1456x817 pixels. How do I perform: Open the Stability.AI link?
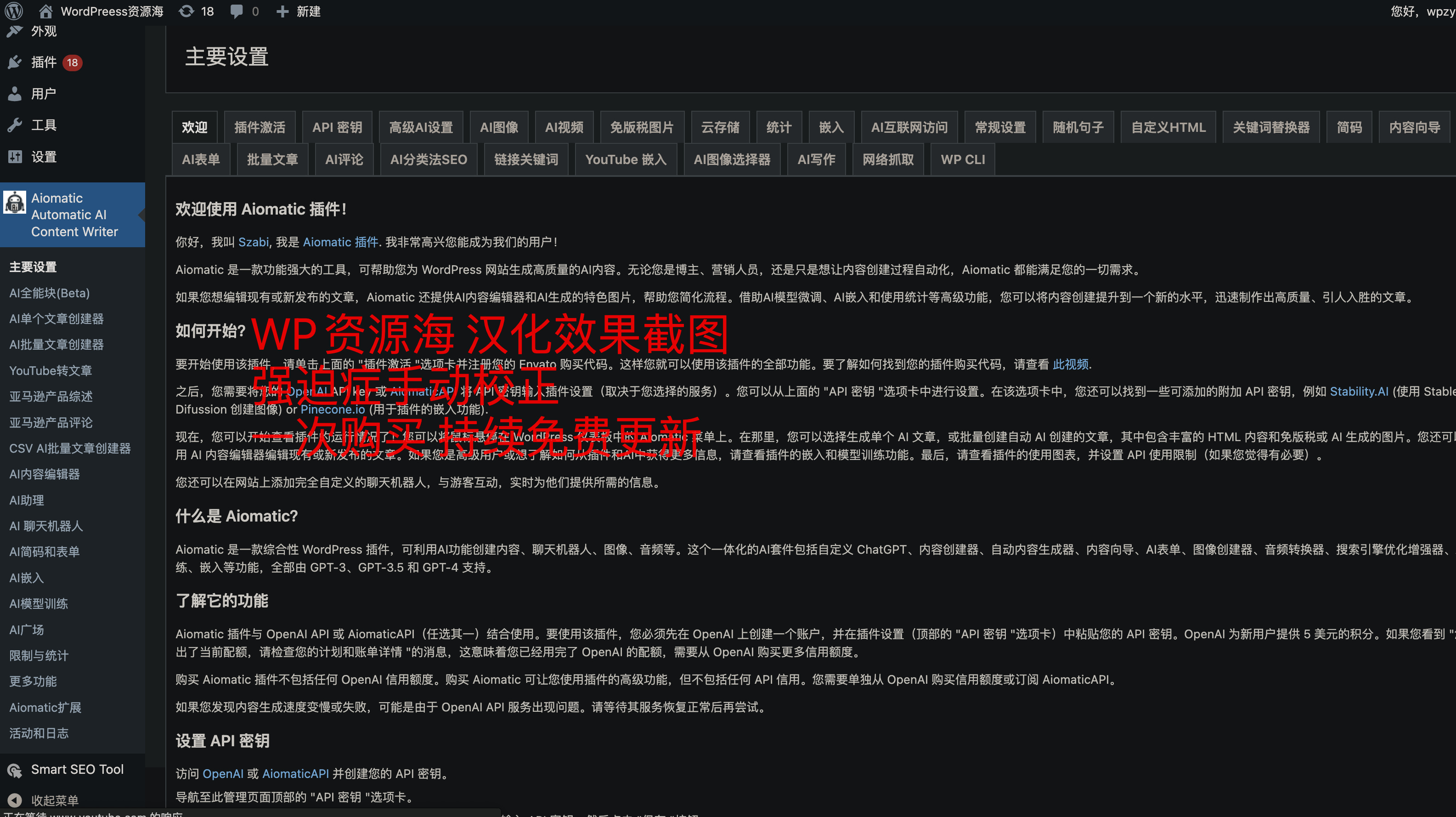pyautogui.click(x=1359, y=391)
